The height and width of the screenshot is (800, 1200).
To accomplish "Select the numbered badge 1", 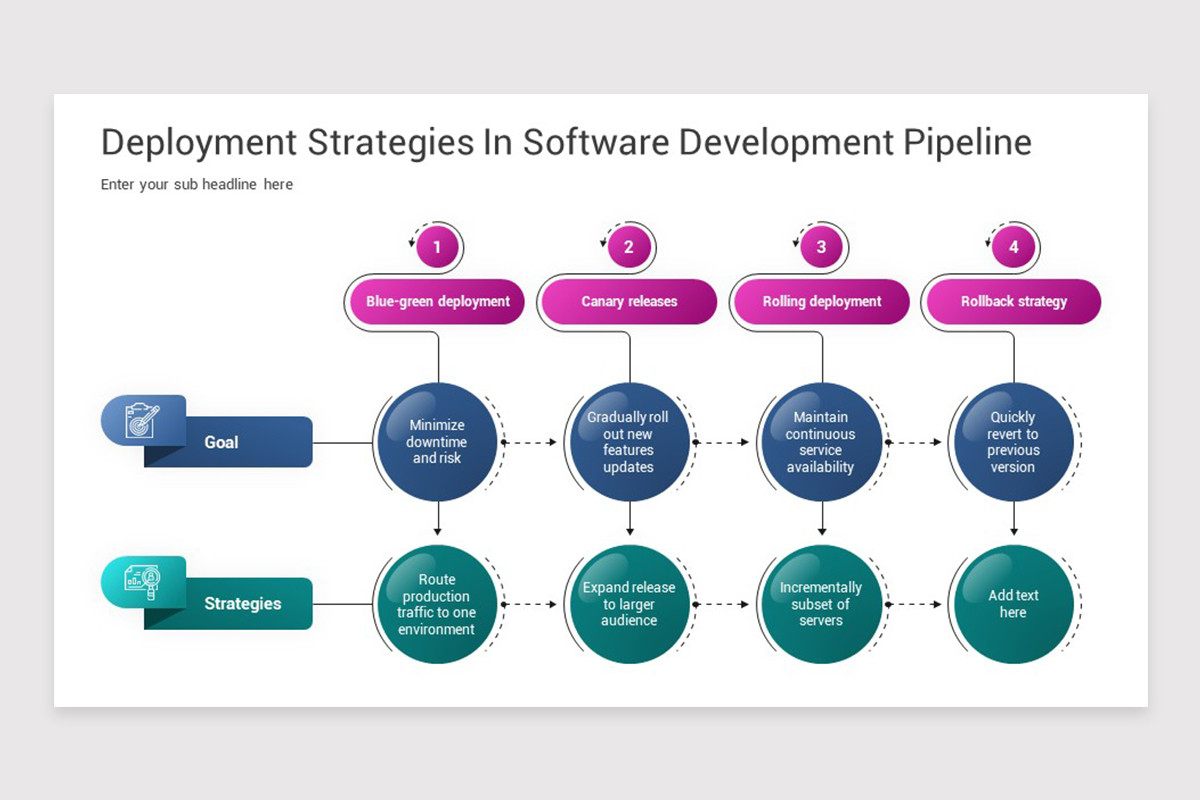I will (x=437, y=246).
